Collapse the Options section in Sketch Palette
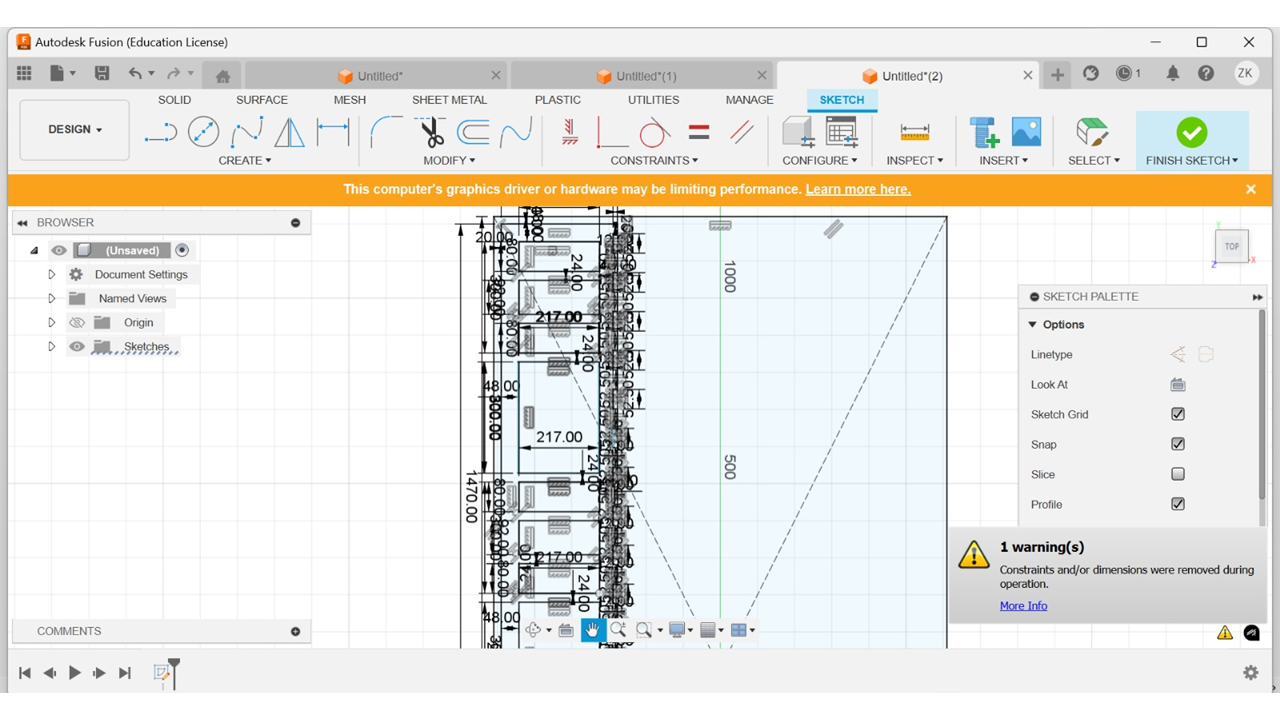1280x720 pixels. click(1033, 324)
